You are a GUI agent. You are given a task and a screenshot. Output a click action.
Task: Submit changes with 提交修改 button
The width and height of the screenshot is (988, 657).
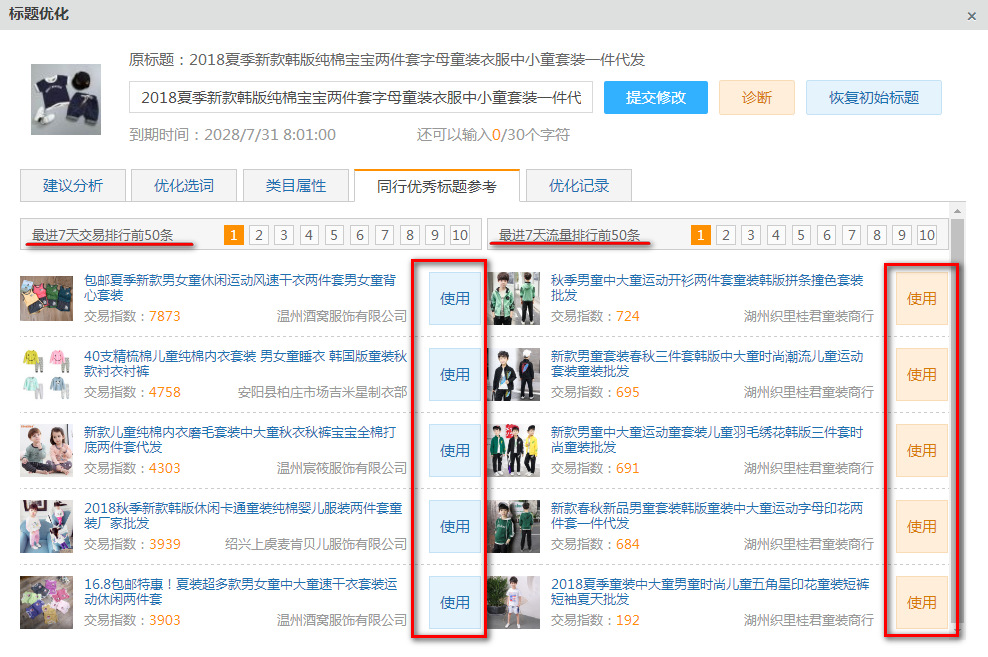click(655, 98)
